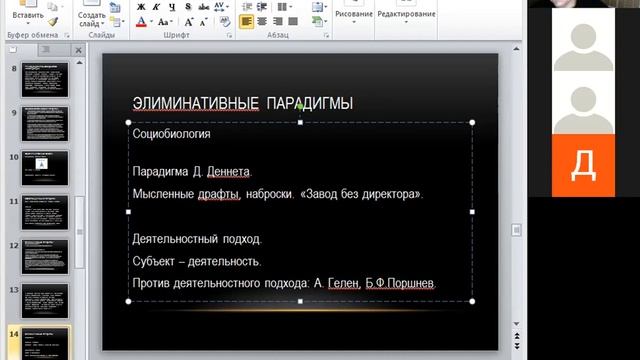This screenshot has width=640, height=360.
Task: Toggle align text right
Action: pyautogui.click(x=278, y=22)
